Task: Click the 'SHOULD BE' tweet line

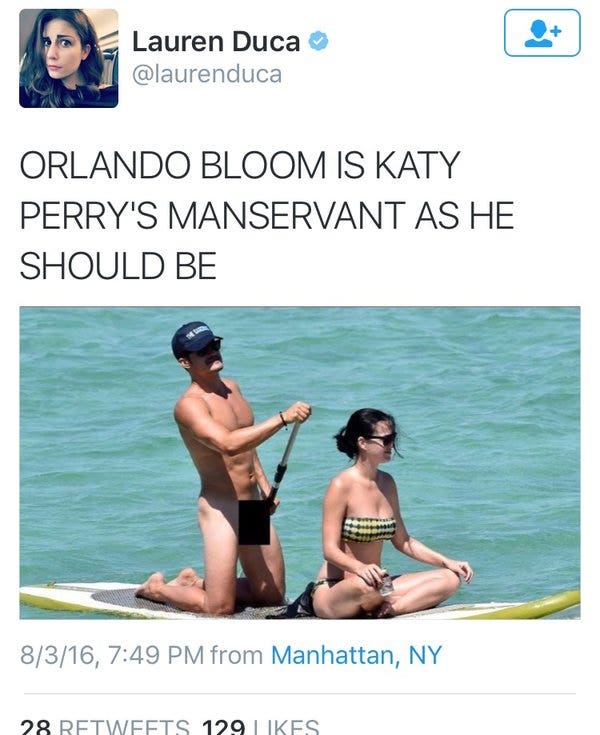Action: coord(118,265)
